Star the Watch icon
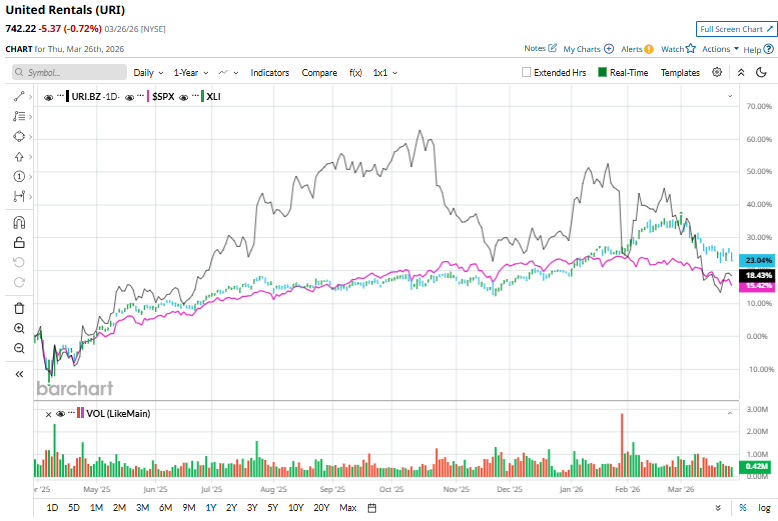The height and width of the screenshot is (521, 778). click(691, 48)
